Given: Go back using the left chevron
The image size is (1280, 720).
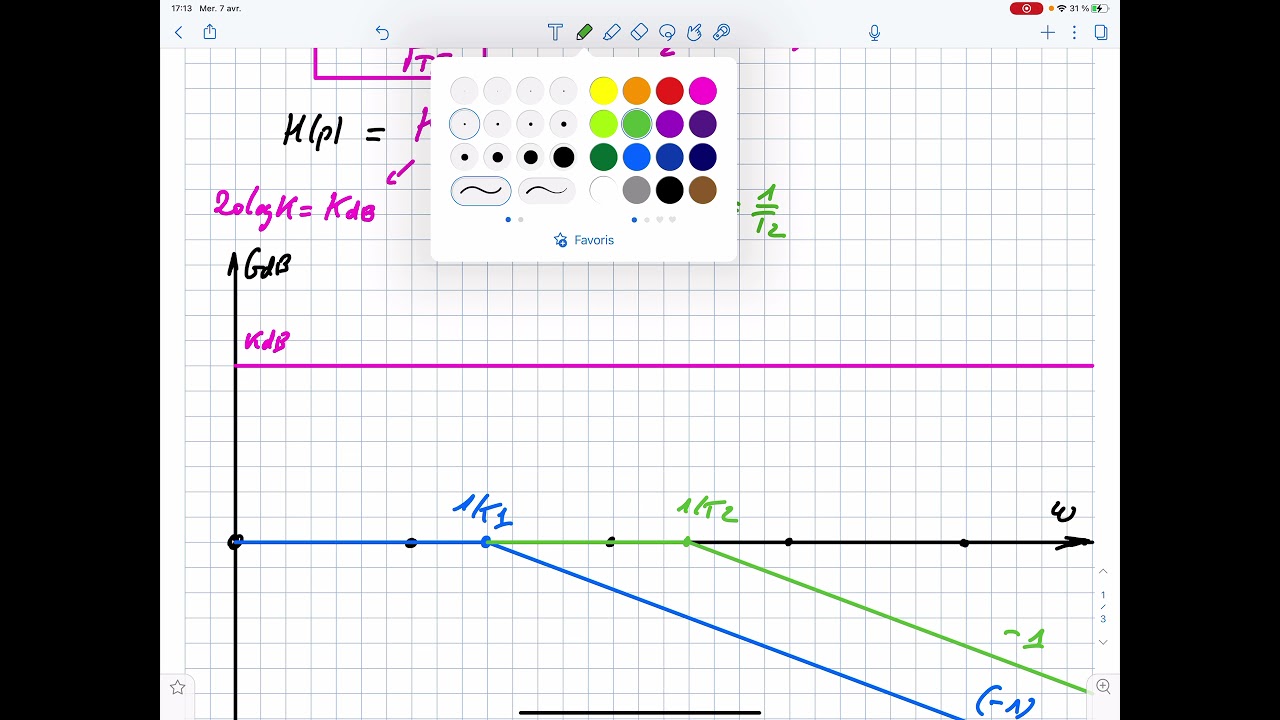Looking at the screenshot, I should click(x=179, y=32).
